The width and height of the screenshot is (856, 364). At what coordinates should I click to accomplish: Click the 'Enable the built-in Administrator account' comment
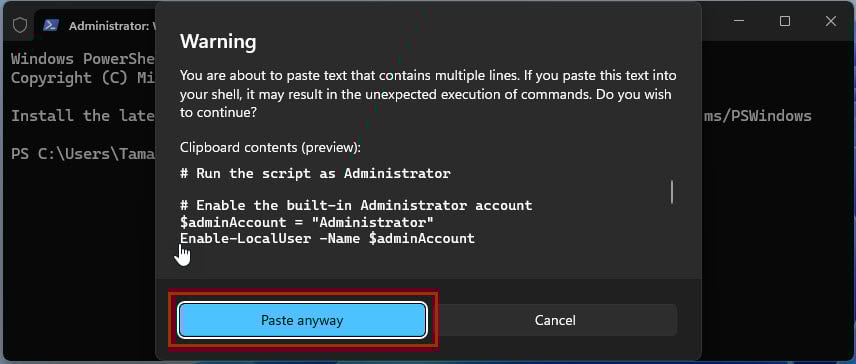click(x=356, y=206)
